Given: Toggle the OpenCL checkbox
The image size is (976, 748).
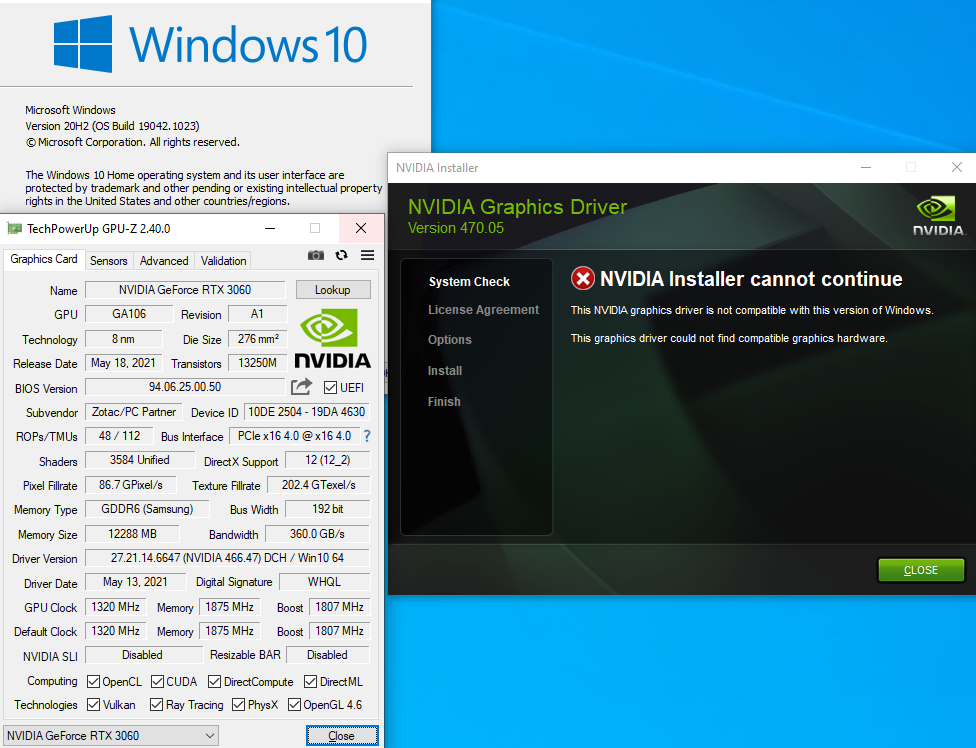Looking at the screenshot, I should point(93,681).
